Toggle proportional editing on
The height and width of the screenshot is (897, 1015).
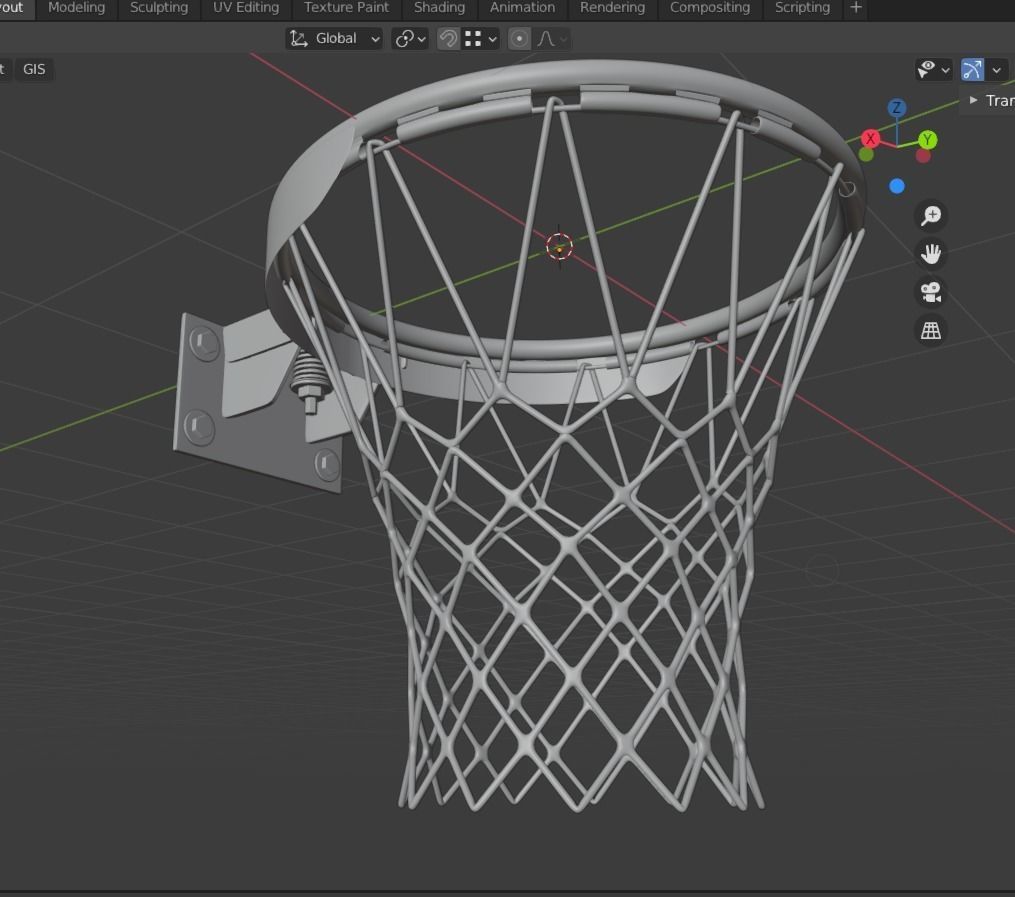tap(519, 38)
